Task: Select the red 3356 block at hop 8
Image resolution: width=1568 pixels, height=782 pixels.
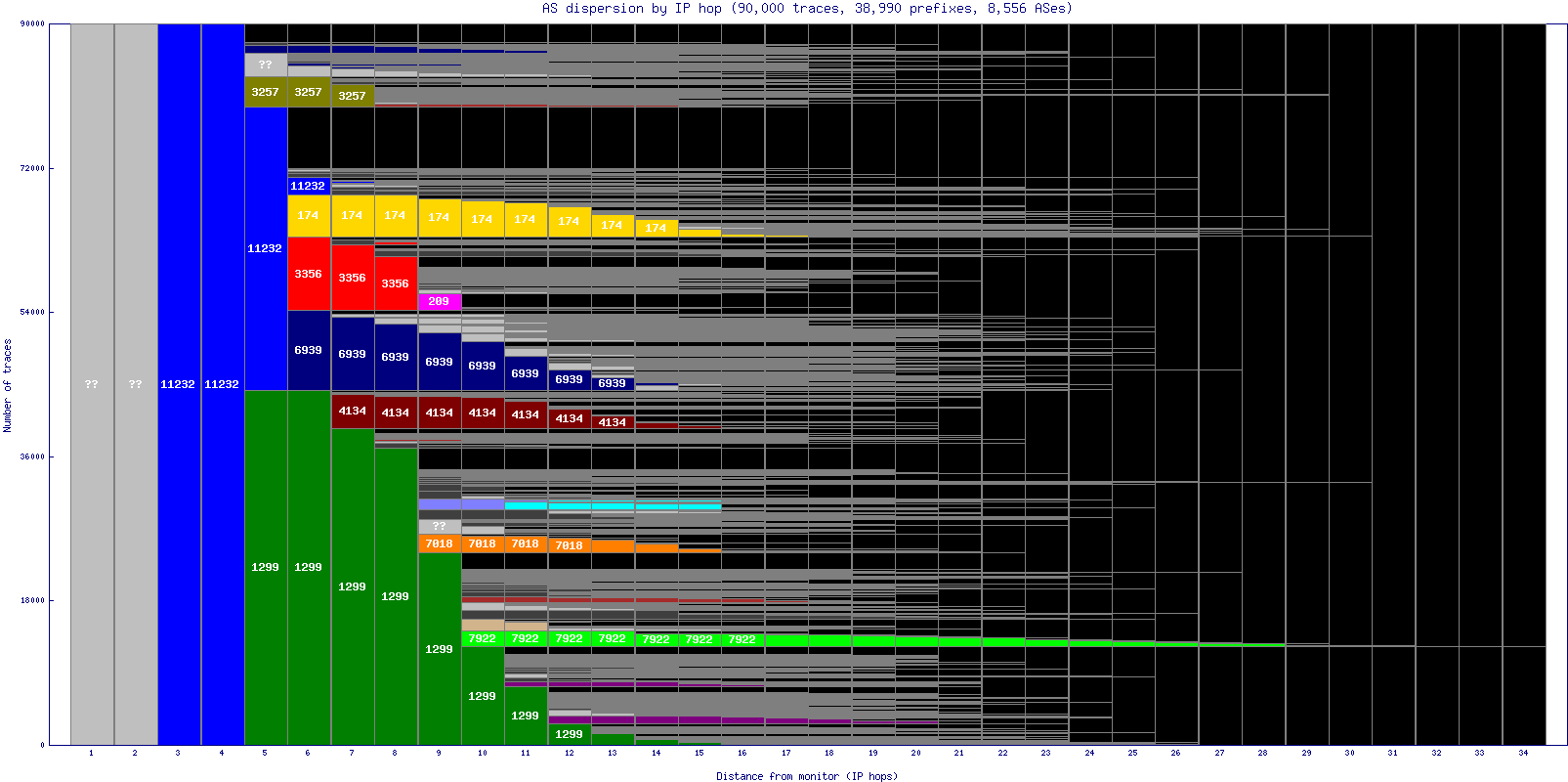Action: (x=396, y=283)
